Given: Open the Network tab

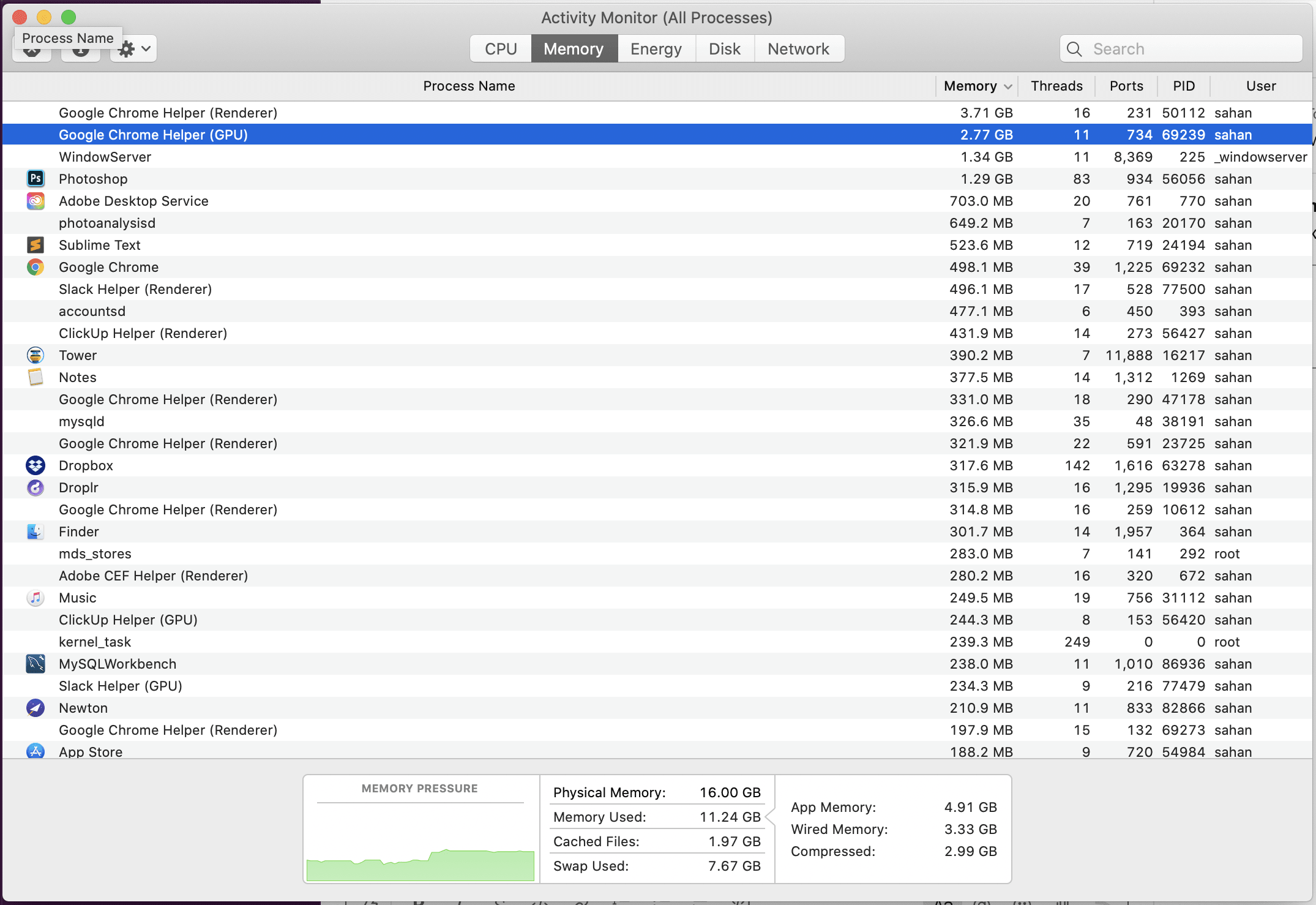Looking at the screenshot, I should (x=799, y=49).
